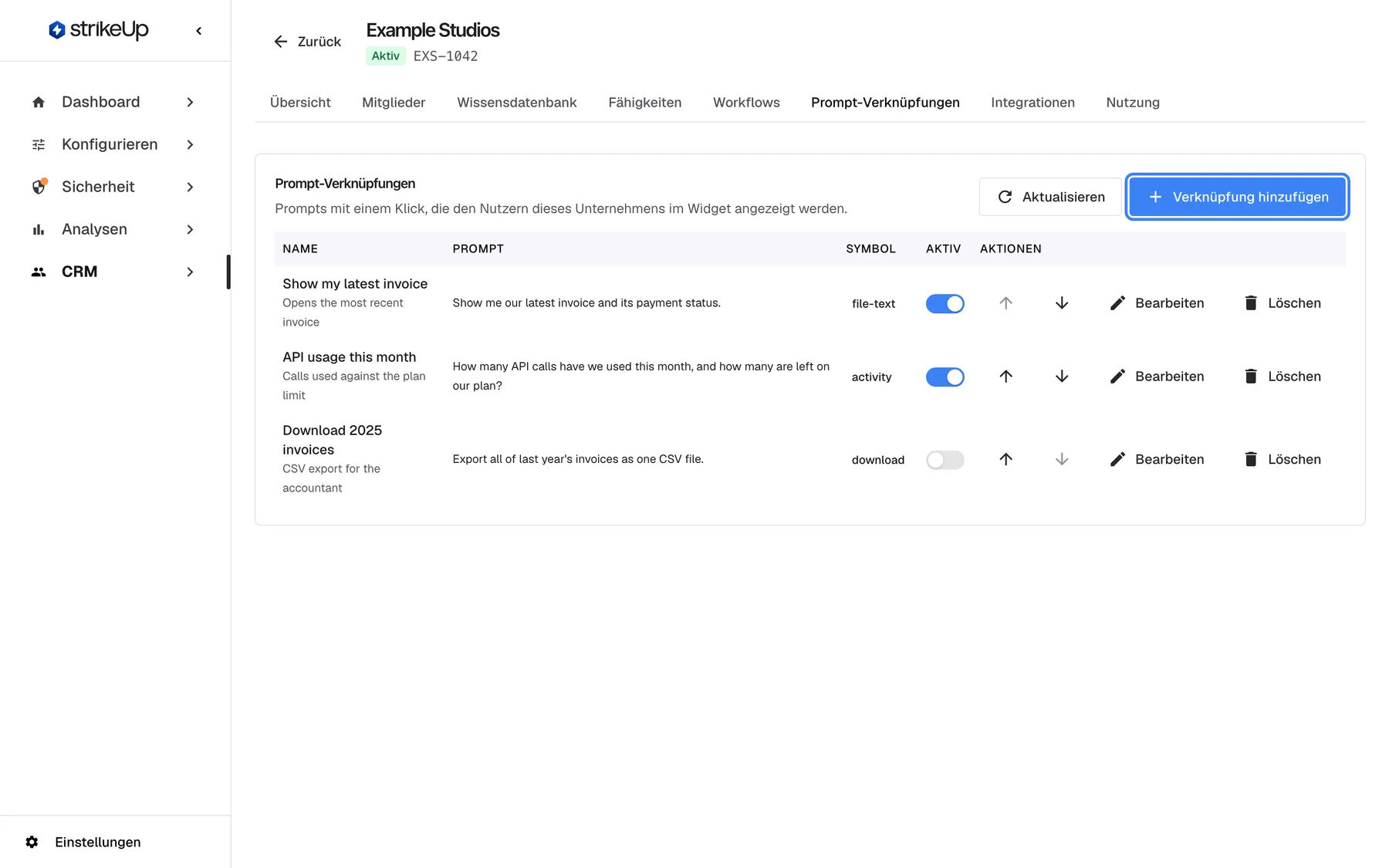Move 'API usage this month' up

1005,377
